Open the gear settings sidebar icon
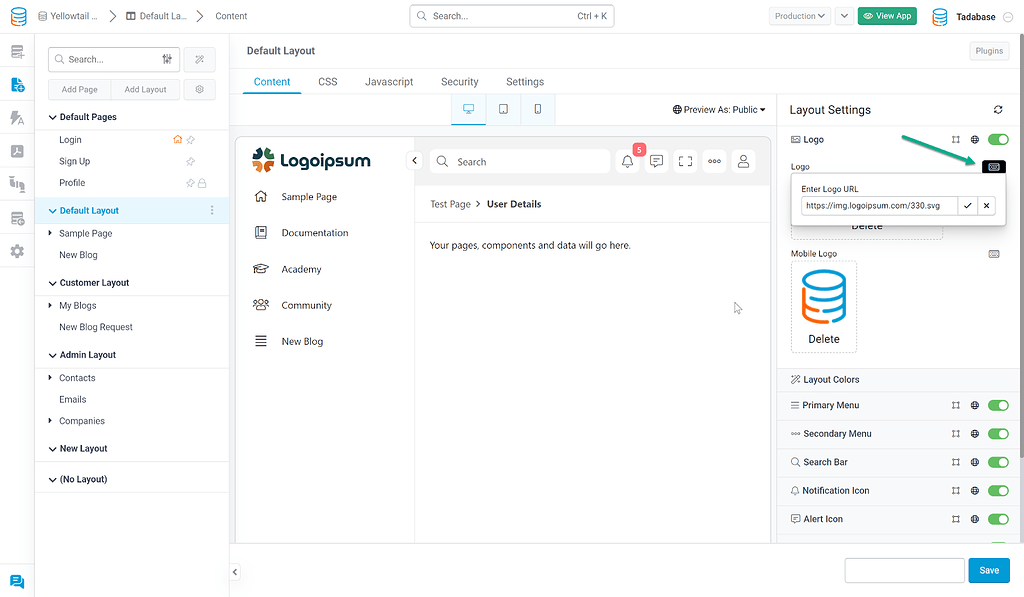Image resolution: width=1024 pixels, height=597 pixels. pos(18,251)
